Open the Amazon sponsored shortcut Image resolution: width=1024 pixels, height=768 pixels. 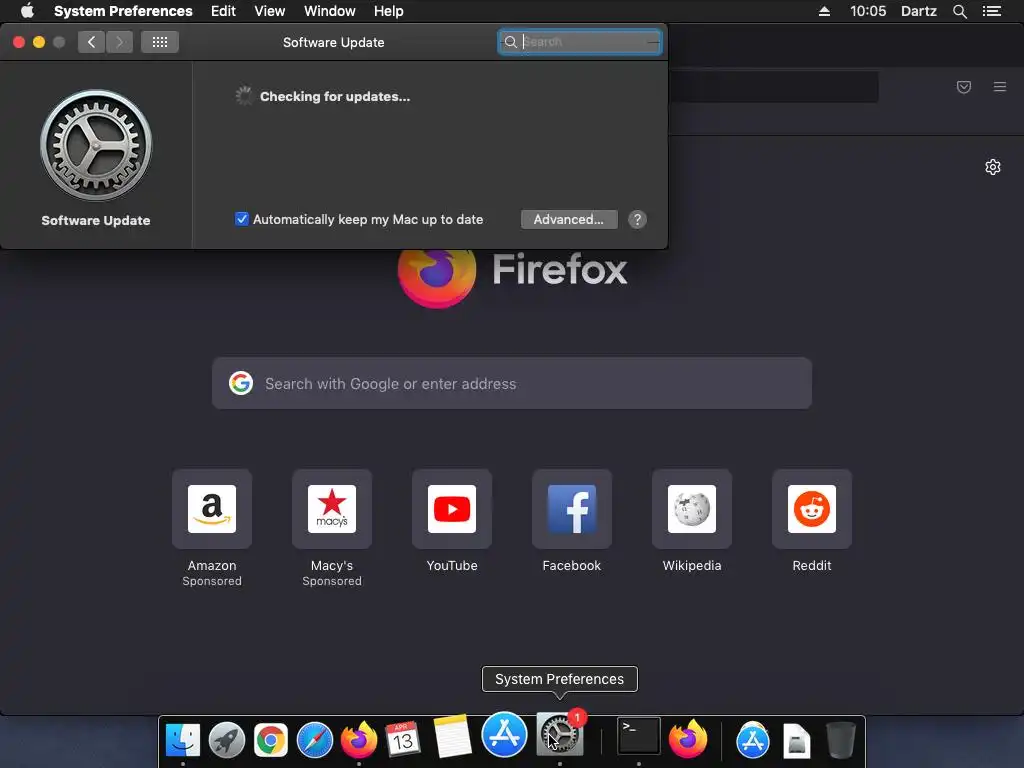pos(212,509)
